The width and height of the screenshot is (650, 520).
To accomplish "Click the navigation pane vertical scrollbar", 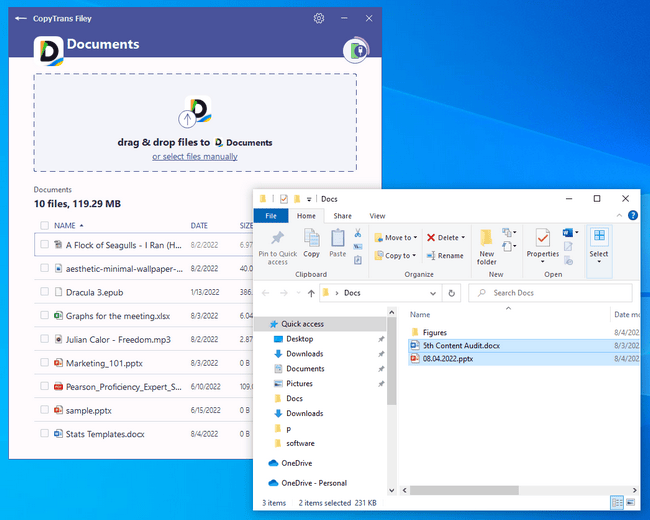I will pyautogui.click(x=391, y=363).
